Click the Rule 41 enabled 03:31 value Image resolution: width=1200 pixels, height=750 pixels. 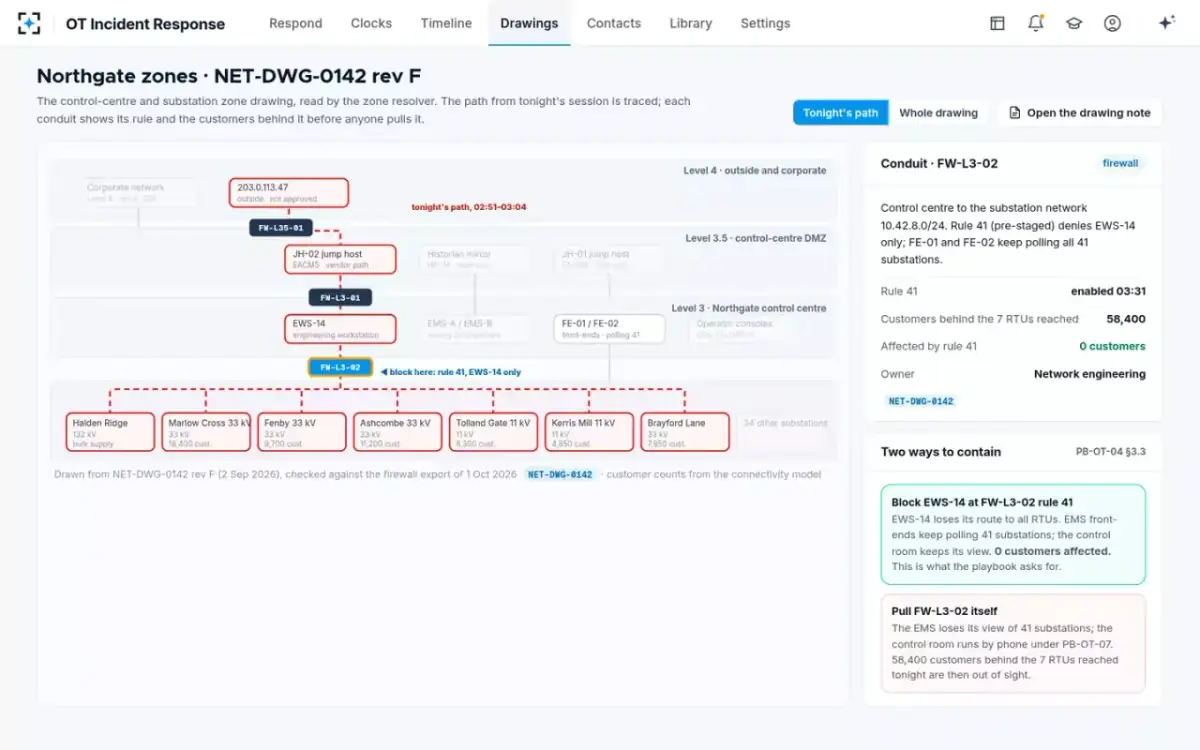(1108, 291)
